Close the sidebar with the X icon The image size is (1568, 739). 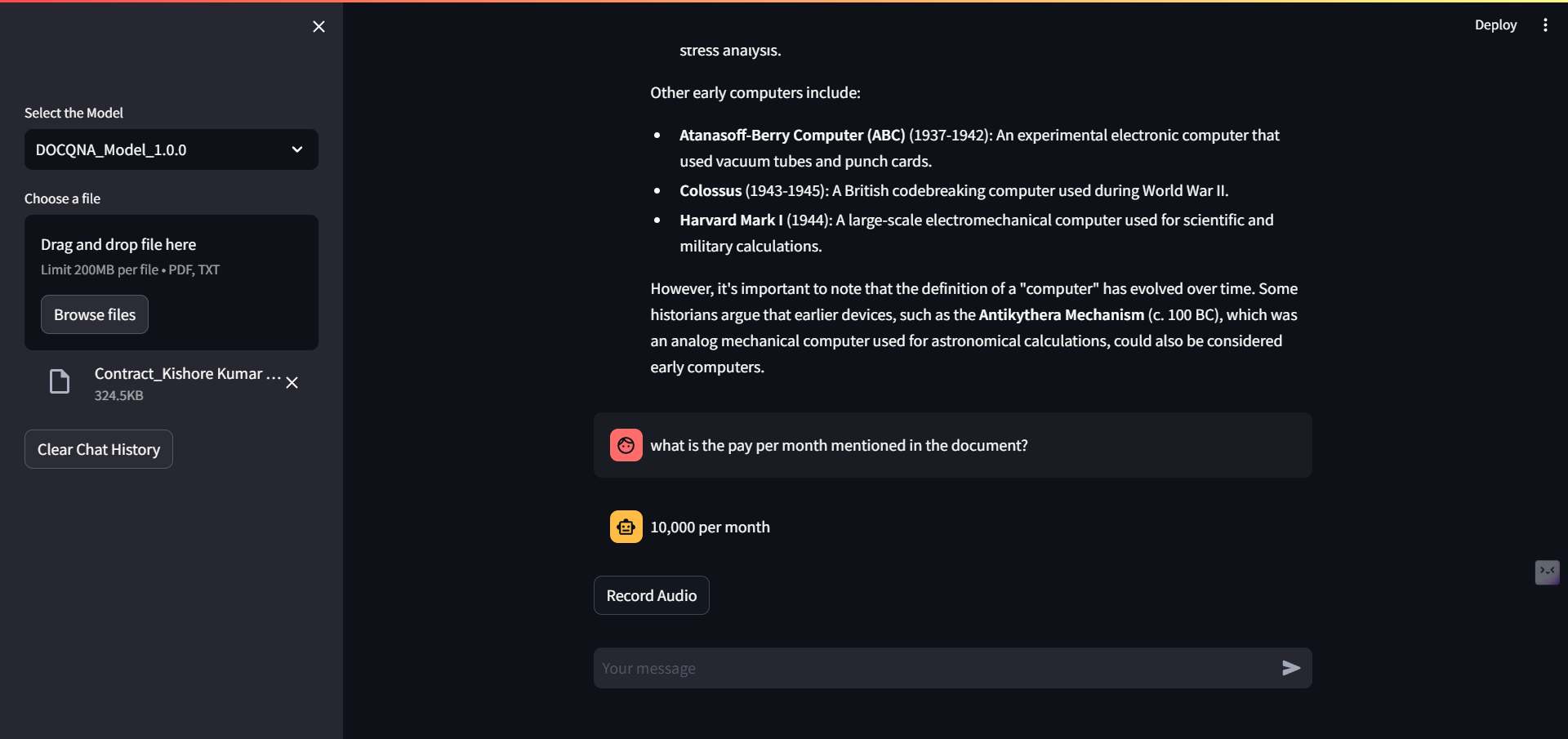[x=318, y=27]
